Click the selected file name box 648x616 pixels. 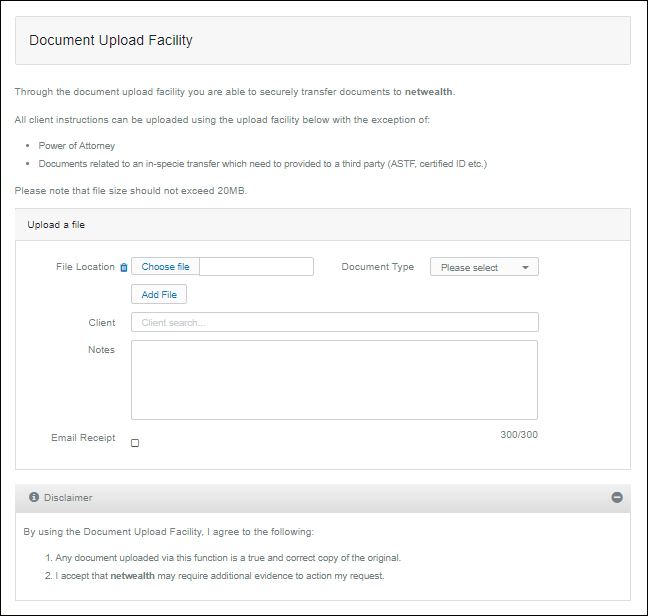pos(257,267)
